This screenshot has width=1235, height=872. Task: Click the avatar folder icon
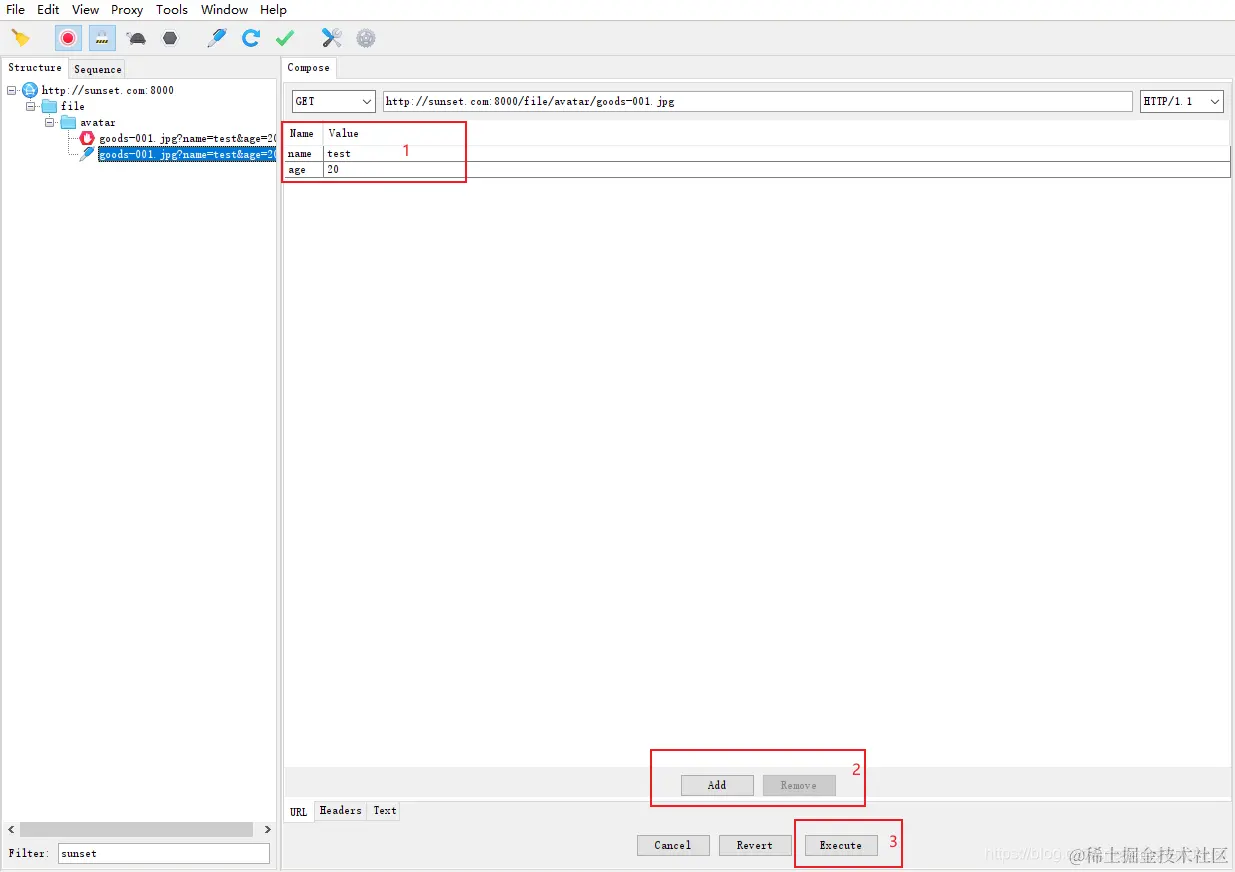68,122
